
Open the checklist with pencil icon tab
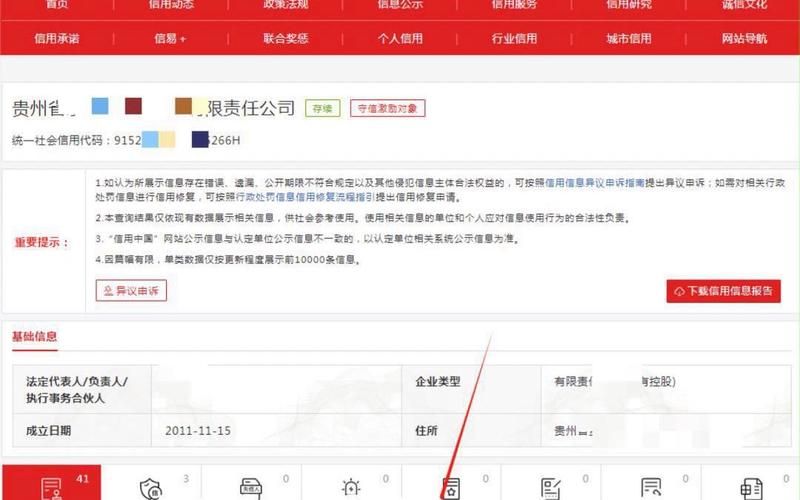click(x=551, y=483)
